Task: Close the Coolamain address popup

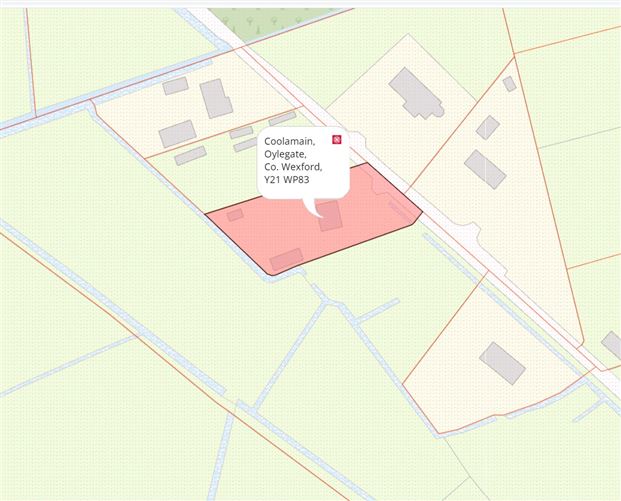Action: click(337, 139)
